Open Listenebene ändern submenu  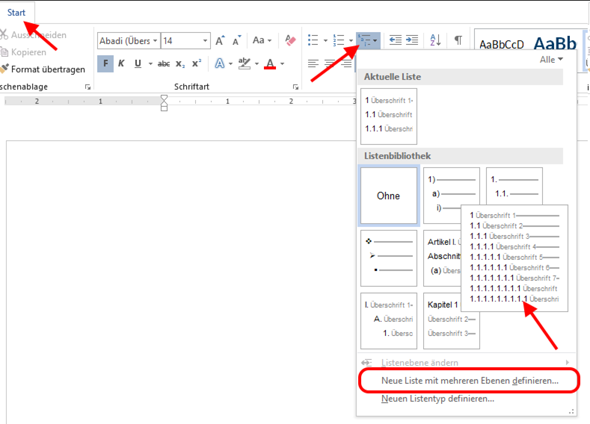click(466, 363)
